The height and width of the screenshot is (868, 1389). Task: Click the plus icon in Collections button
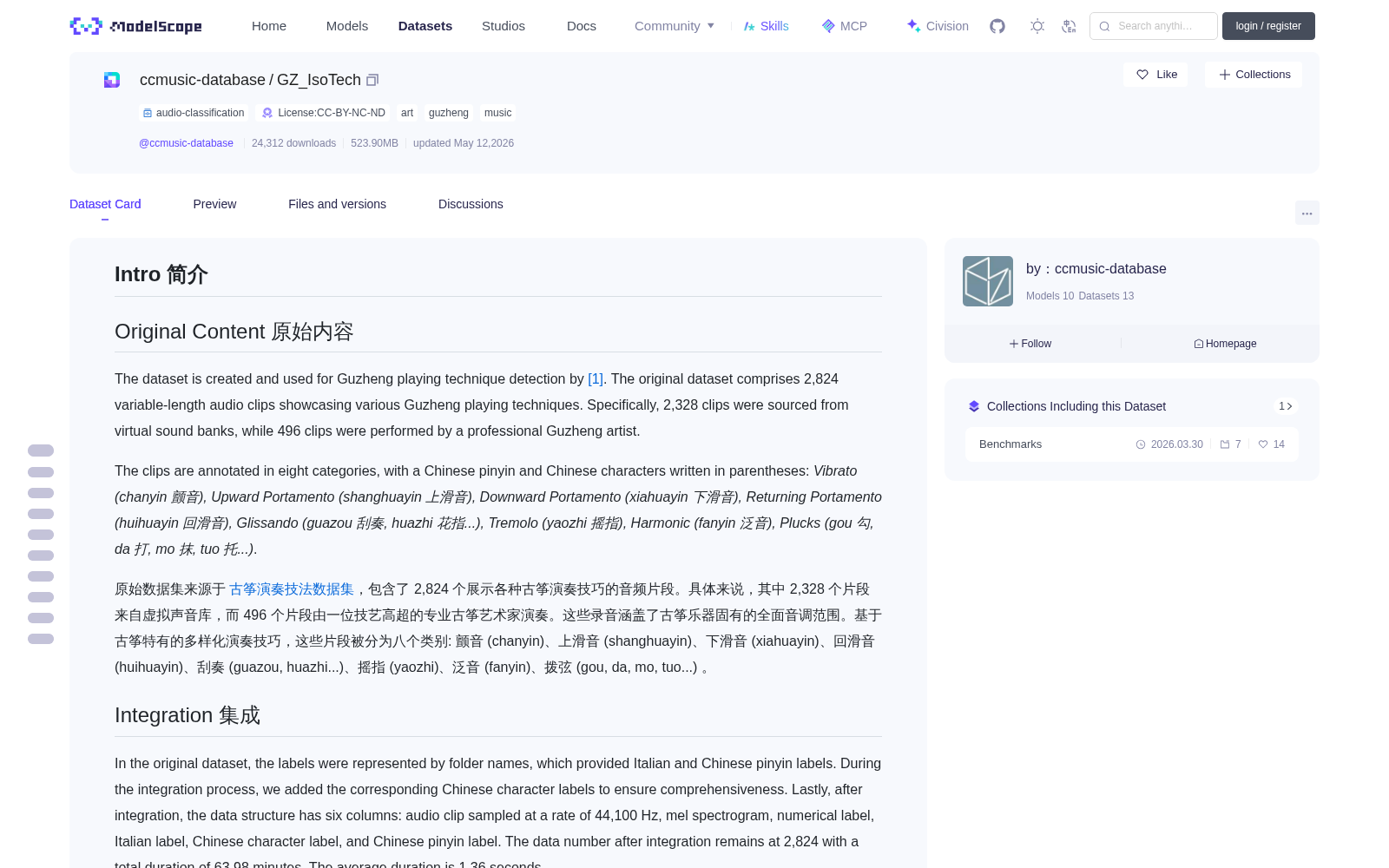1225,75
